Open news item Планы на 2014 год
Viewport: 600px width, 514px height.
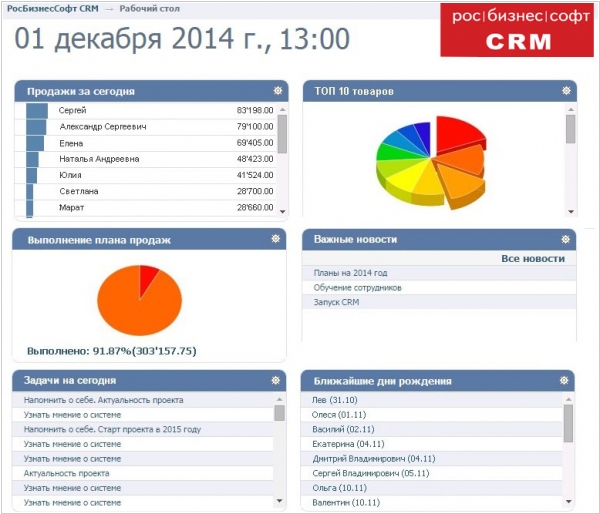click(351, 273)
